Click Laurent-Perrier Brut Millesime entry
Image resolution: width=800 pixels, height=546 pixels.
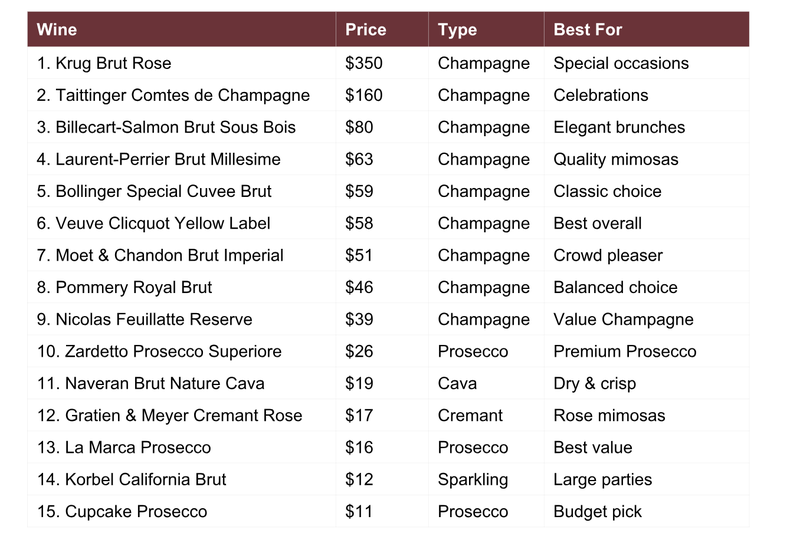click(158, 159)
